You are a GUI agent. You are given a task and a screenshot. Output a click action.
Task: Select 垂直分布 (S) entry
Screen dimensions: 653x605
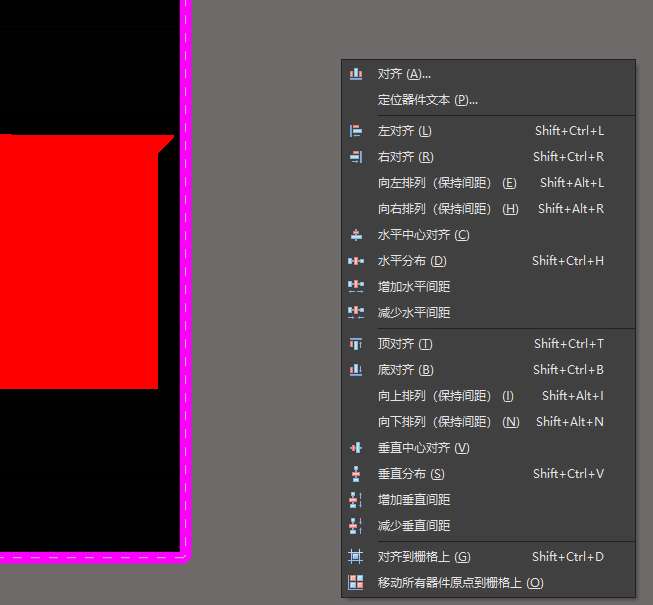[x=488, y=473]
